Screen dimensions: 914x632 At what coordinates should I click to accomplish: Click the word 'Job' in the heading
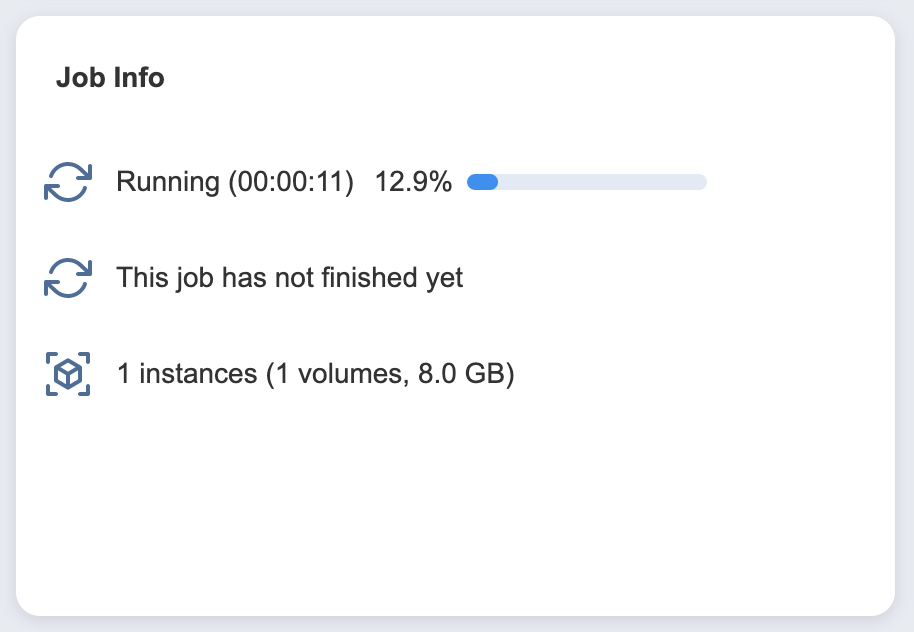click(82, 78)
